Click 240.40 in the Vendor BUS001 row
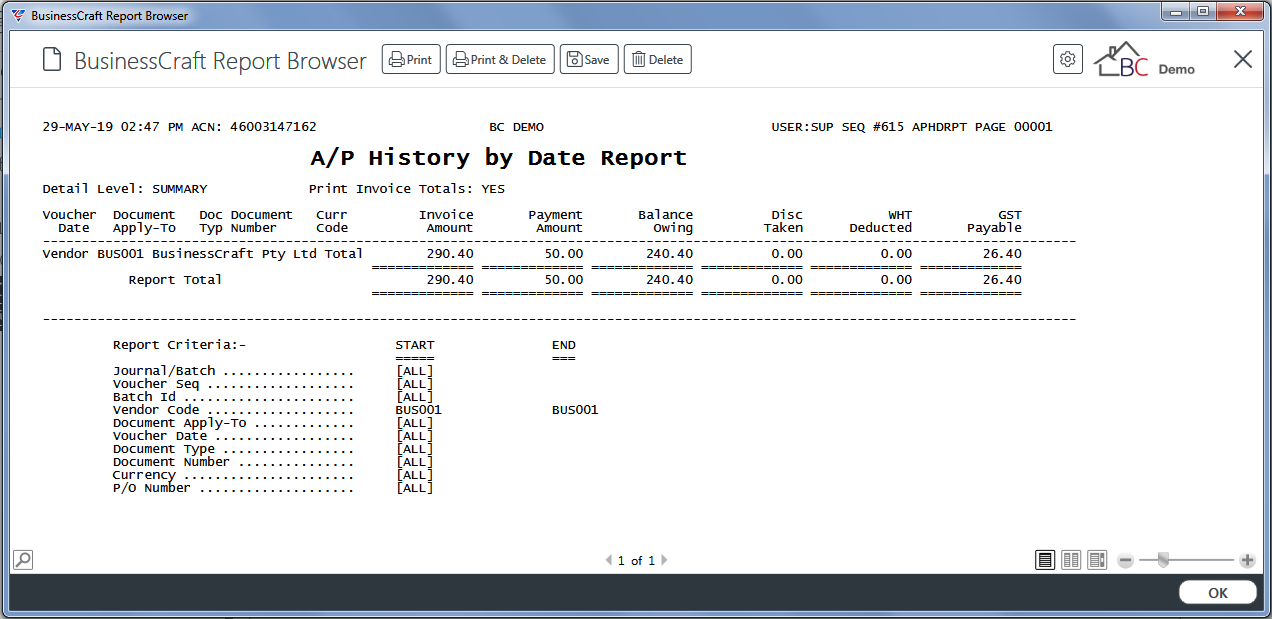Viewport: 1272px width, 619px height. 669,254
